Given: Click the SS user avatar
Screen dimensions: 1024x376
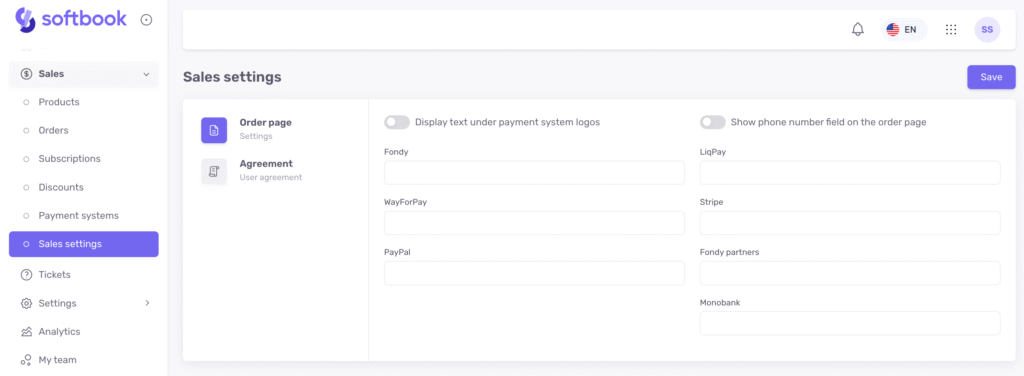Looking at the screenshot, I should 987,29.
